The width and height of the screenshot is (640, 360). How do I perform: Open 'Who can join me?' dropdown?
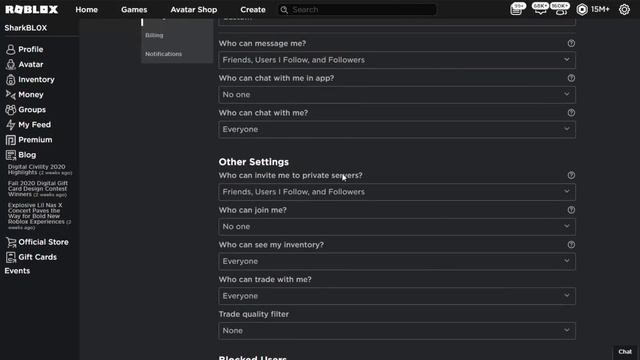click(x=397, y=227)
